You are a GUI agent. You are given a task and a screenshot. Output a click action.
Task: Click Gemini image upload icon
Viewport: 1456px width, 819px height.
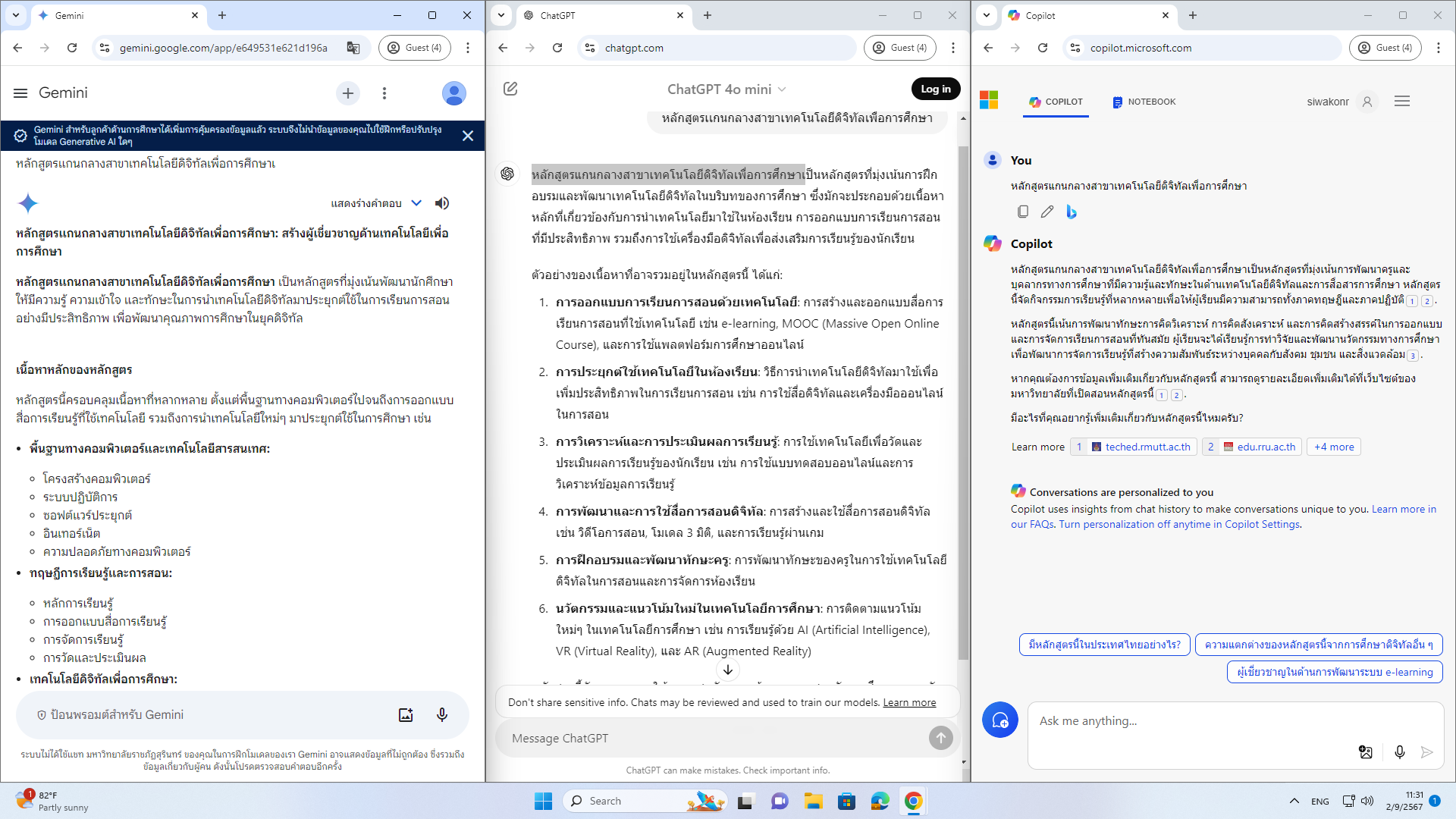[x=406, y=714]
